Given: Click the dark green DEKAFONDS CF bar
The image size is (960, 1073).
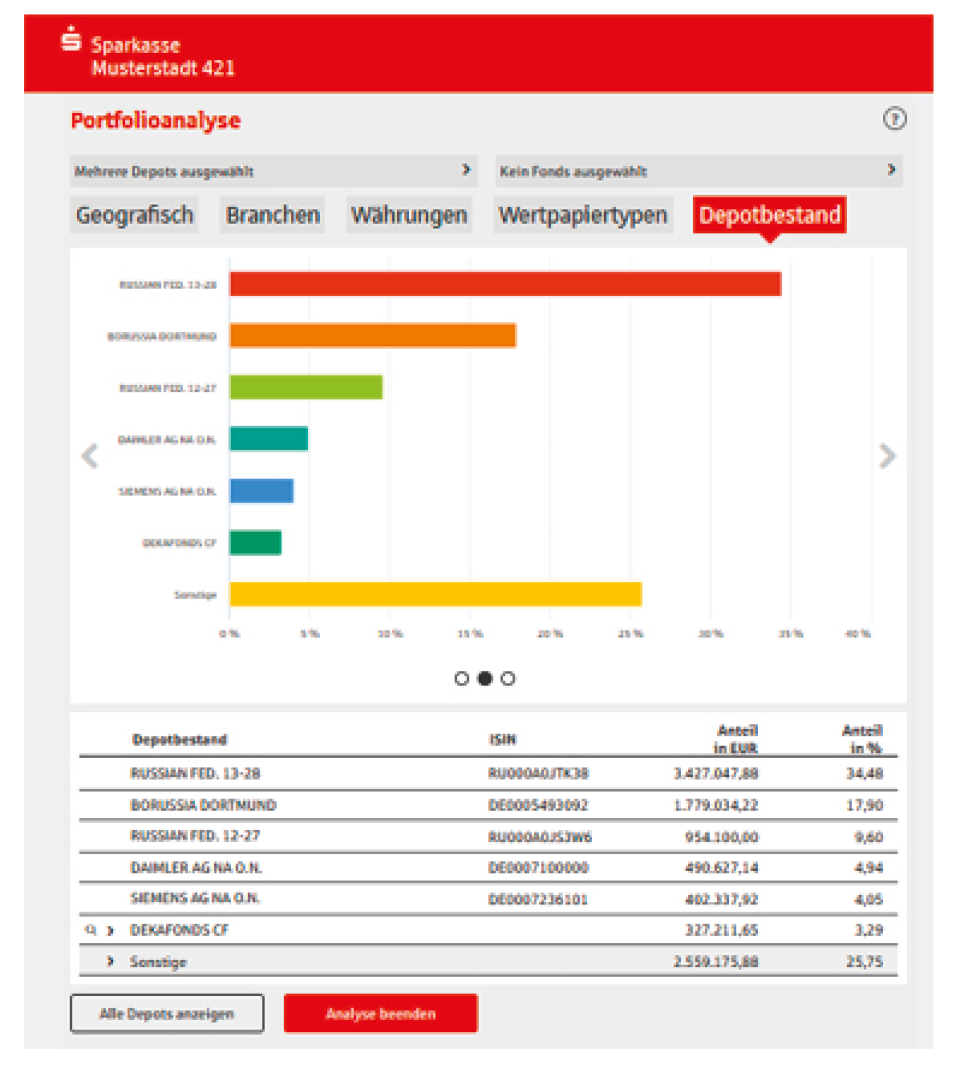Looking at the screenshot, I should coord(255,543).
